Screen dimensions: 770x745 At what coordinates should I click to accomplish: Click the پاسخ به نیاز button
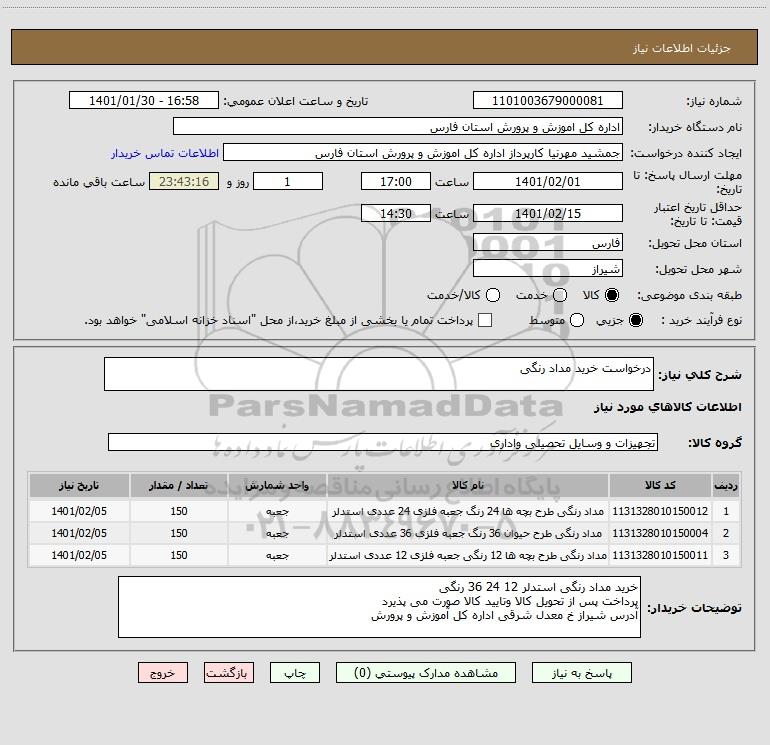pos(582,673)
